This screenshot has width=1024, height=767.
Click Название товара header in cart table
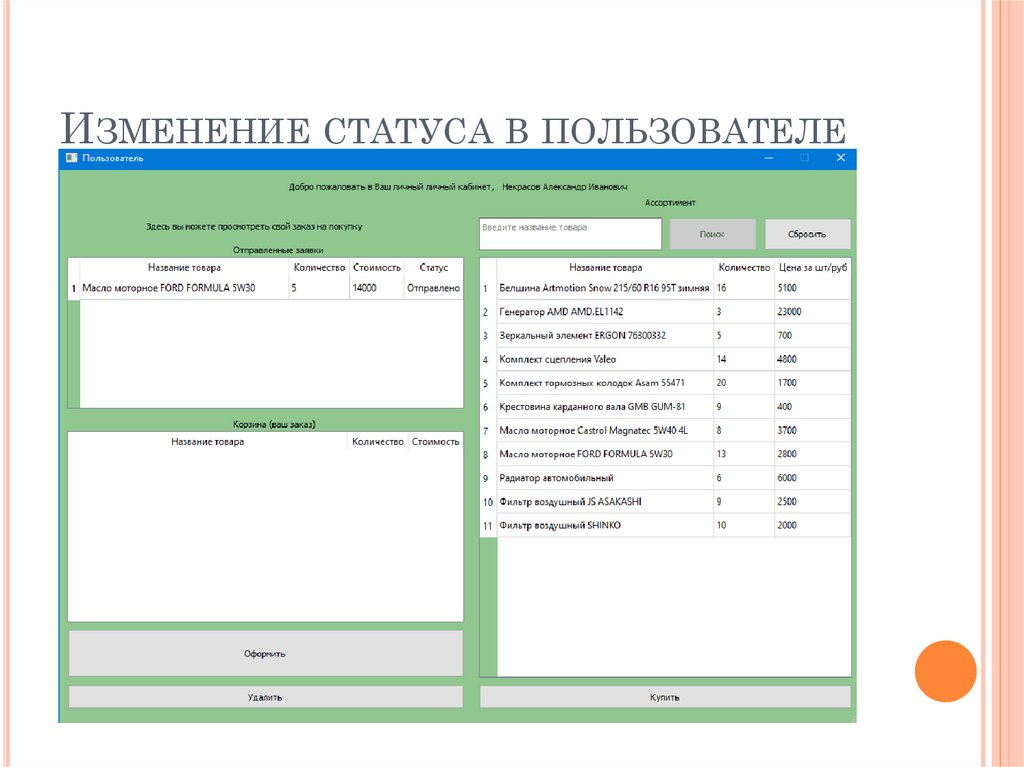207,441
